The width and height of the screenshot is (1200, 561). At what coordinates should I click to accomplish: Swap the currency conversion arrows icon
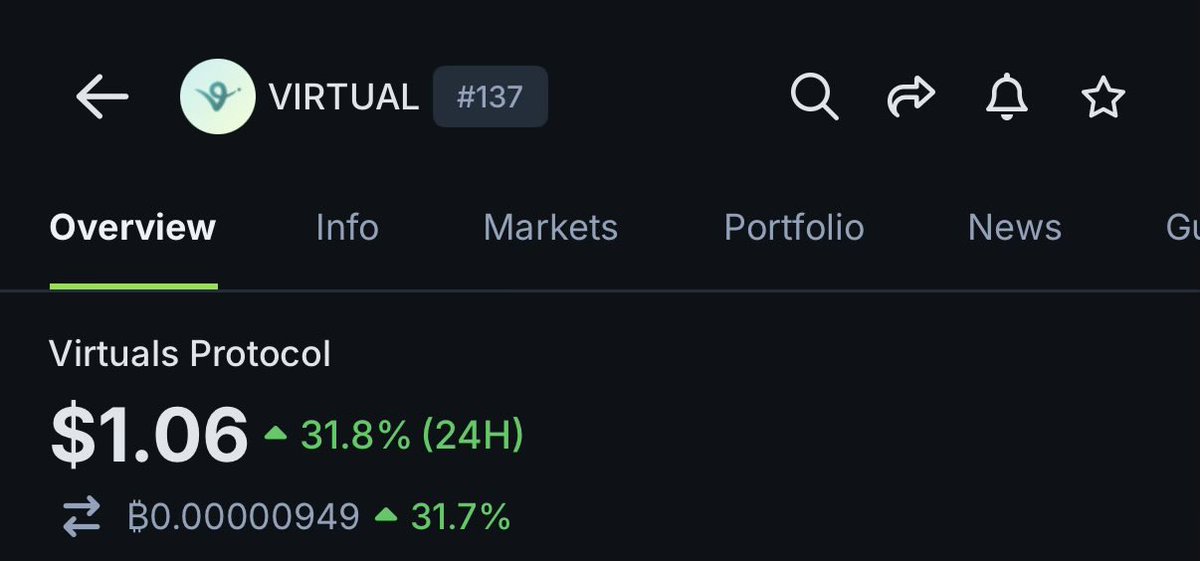[x=82, y=517]
